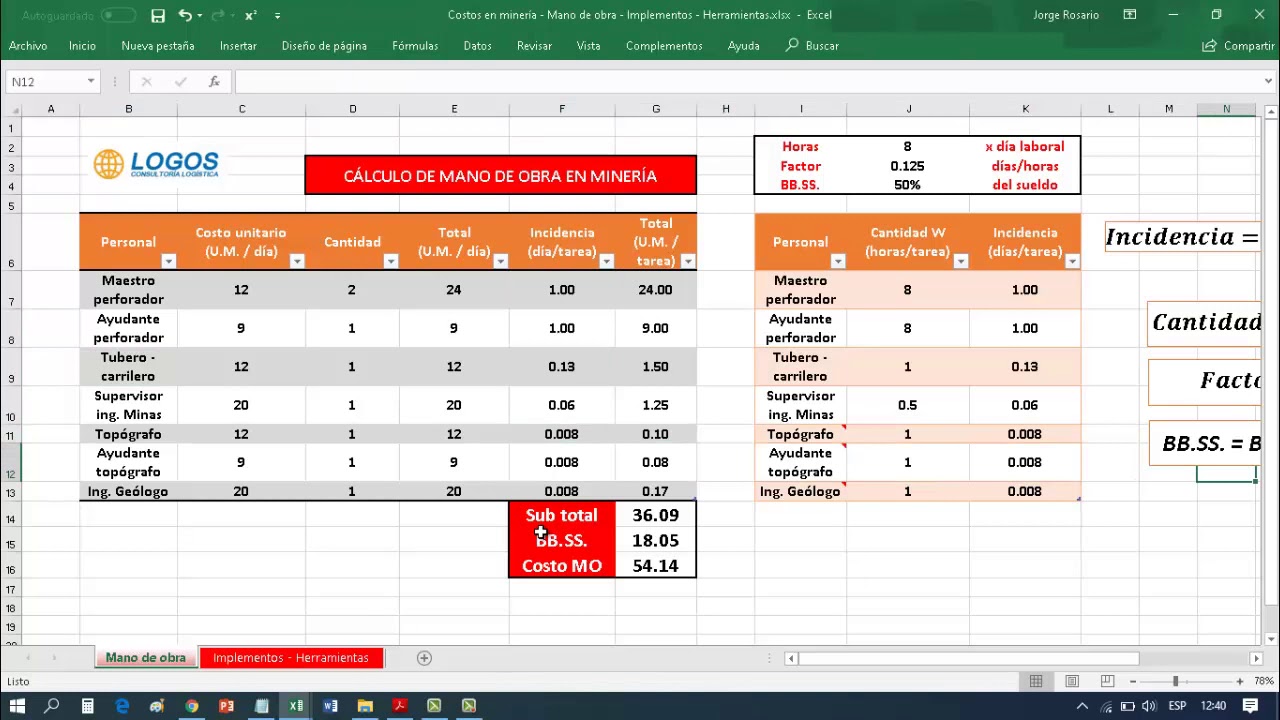Adjust the zoom slider handle
This screenshot has width=1280, height=720.
[x=1176, y=682]
